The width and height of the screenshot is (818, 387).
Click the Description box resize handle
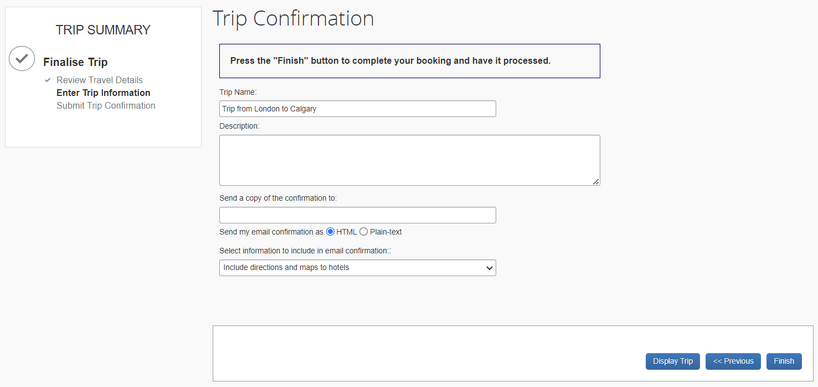[x=596, y=181]
